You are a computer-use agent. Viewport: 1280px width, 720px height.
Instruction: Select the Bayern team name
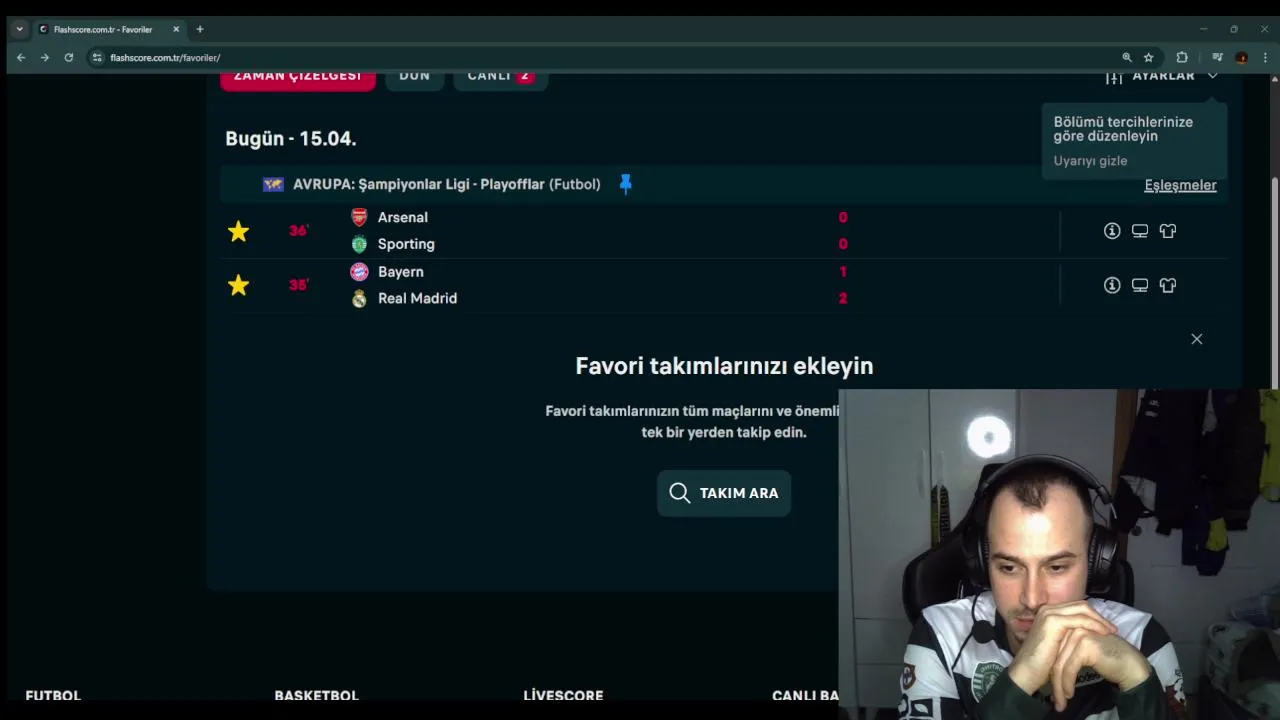(x=401, y=272)
